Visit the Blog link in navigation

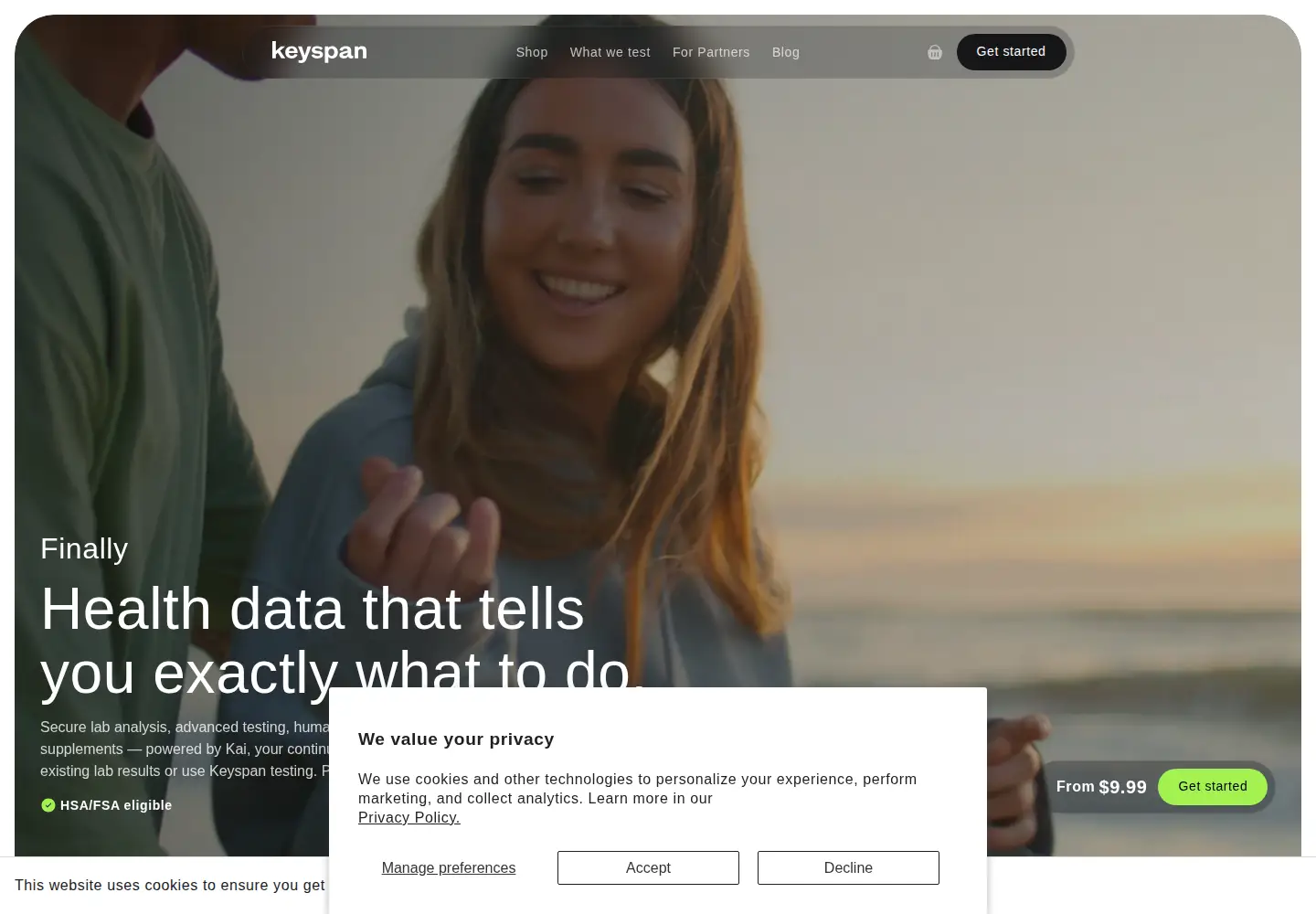click(x=786, y=52)
